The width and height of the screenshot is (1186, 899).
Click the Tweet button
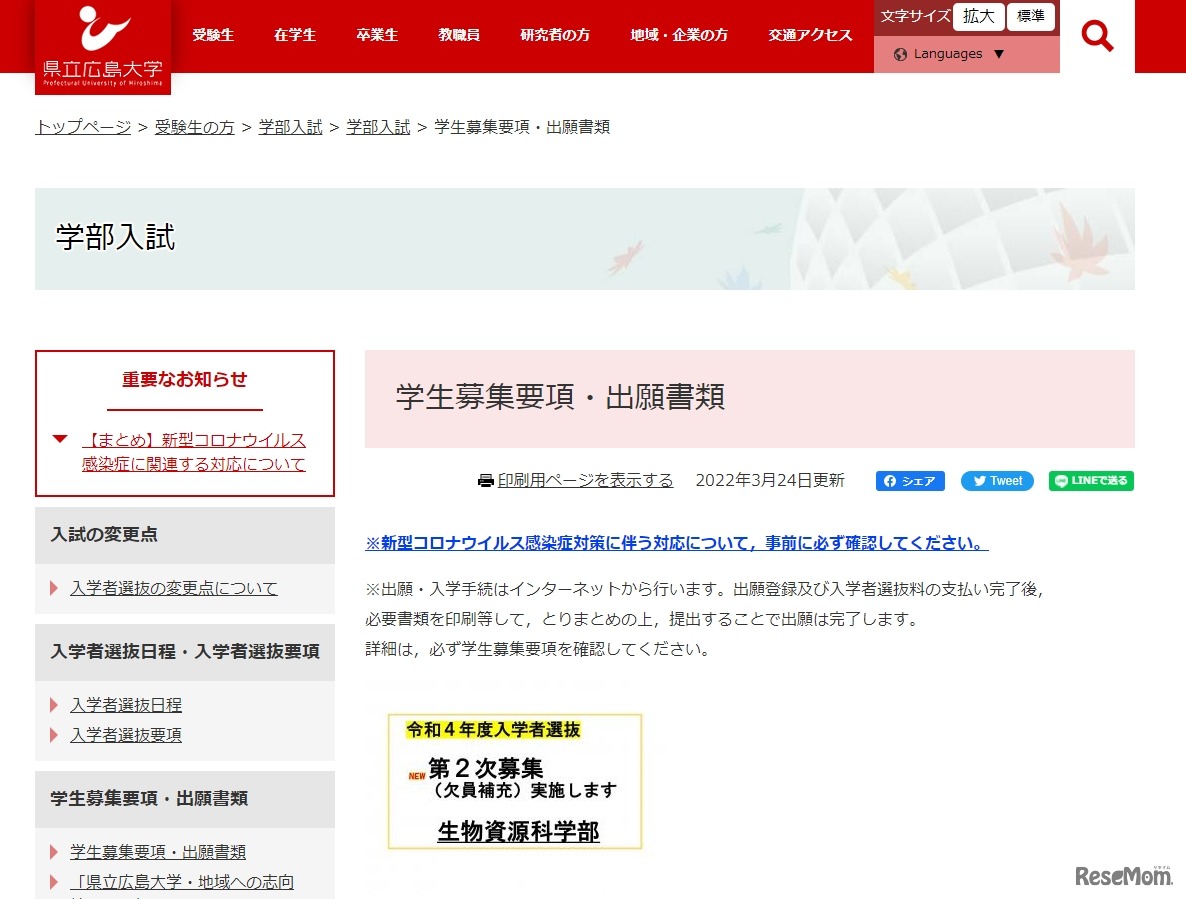(996, 481)
